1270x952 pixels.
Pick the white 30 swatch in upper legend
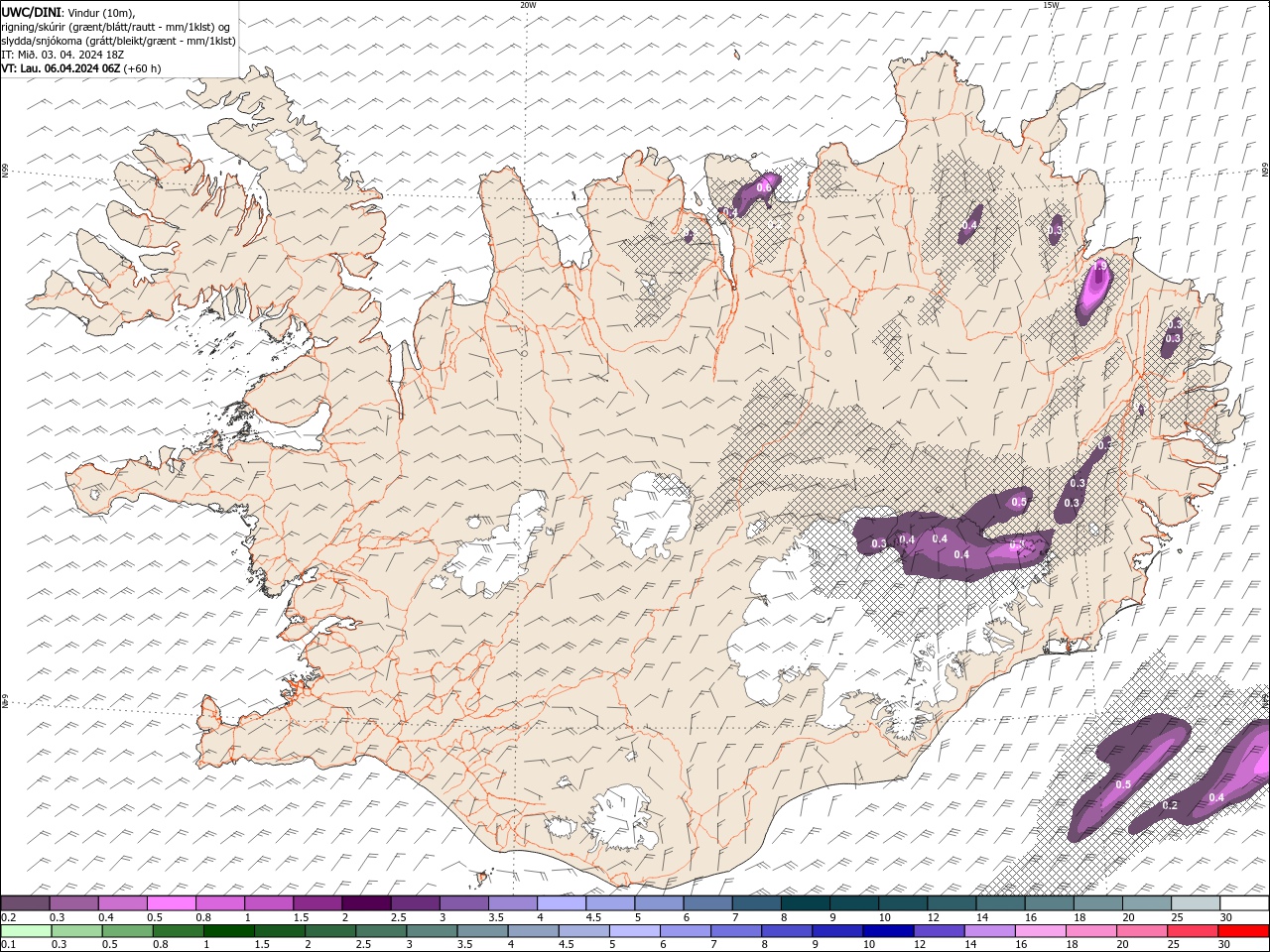(x=1244, y=903)
